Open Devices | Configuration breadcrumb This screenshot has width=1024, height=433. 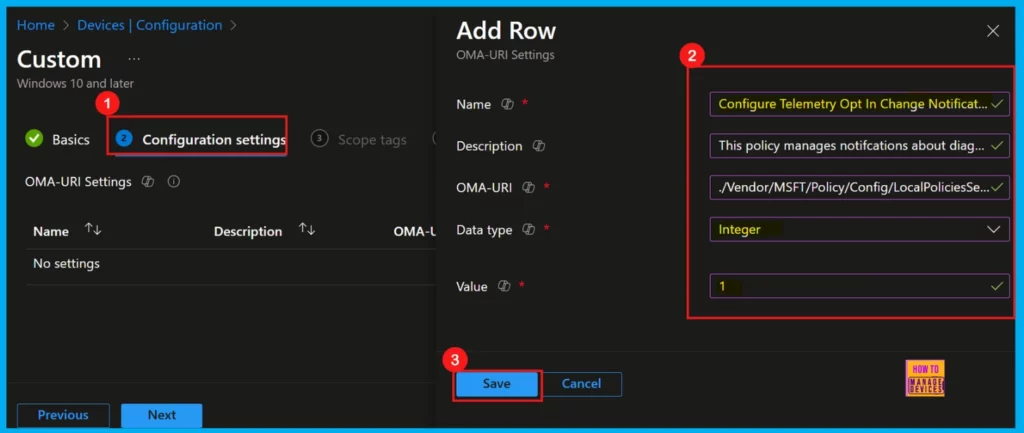(150, 25)
